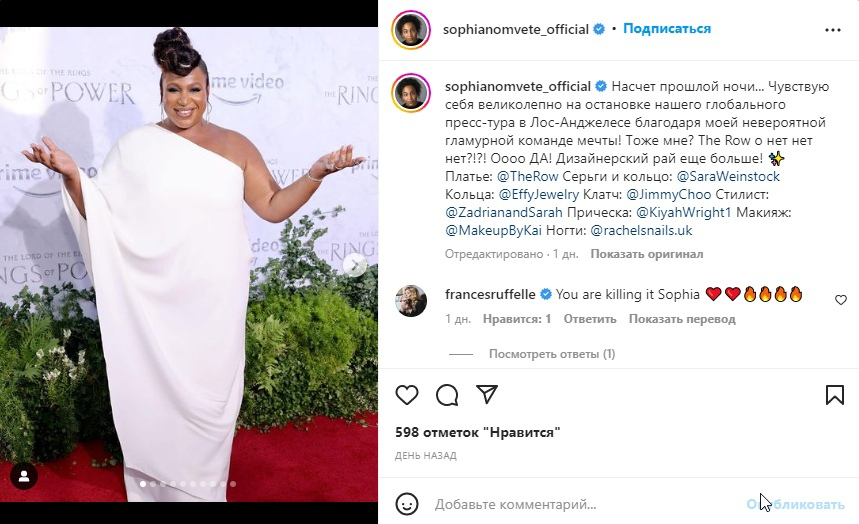Image resolution: width=859 pixels, height=524 pixels.
Task: Show tagged people icon on photo
Action: point(24,476)
